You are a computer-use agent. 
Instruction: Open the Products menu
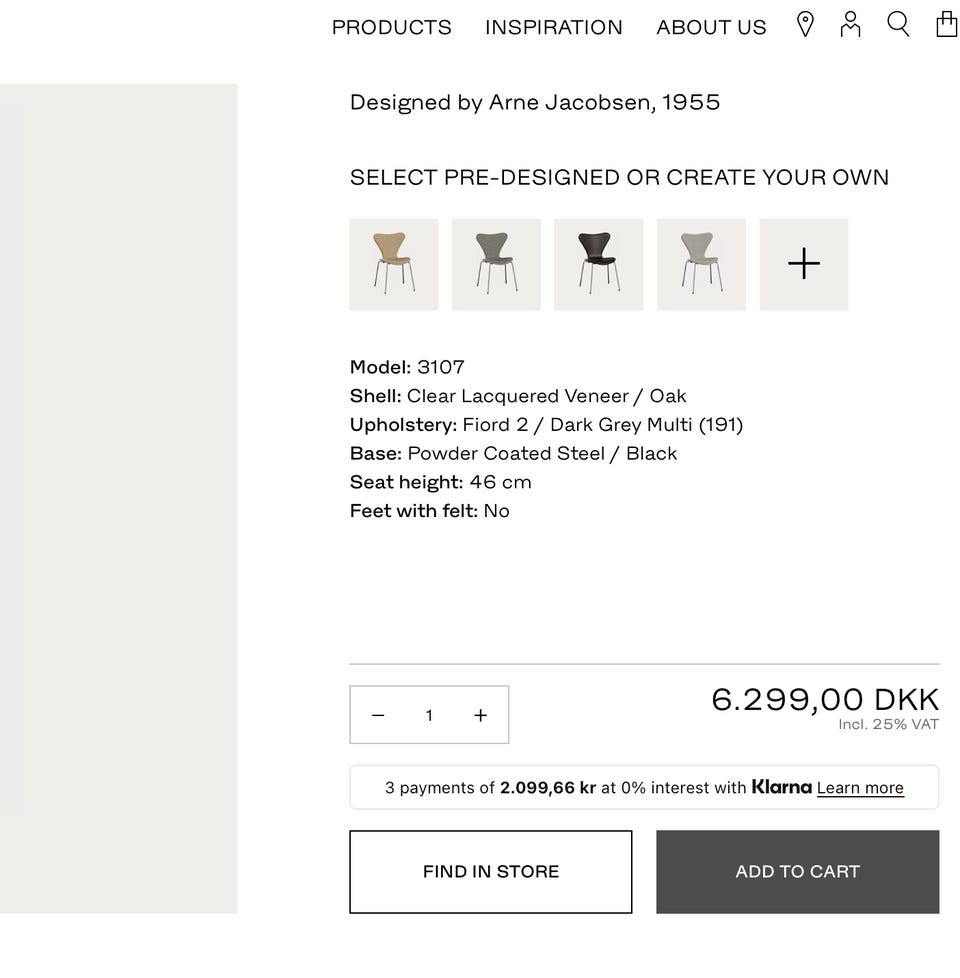pos(391,27)
